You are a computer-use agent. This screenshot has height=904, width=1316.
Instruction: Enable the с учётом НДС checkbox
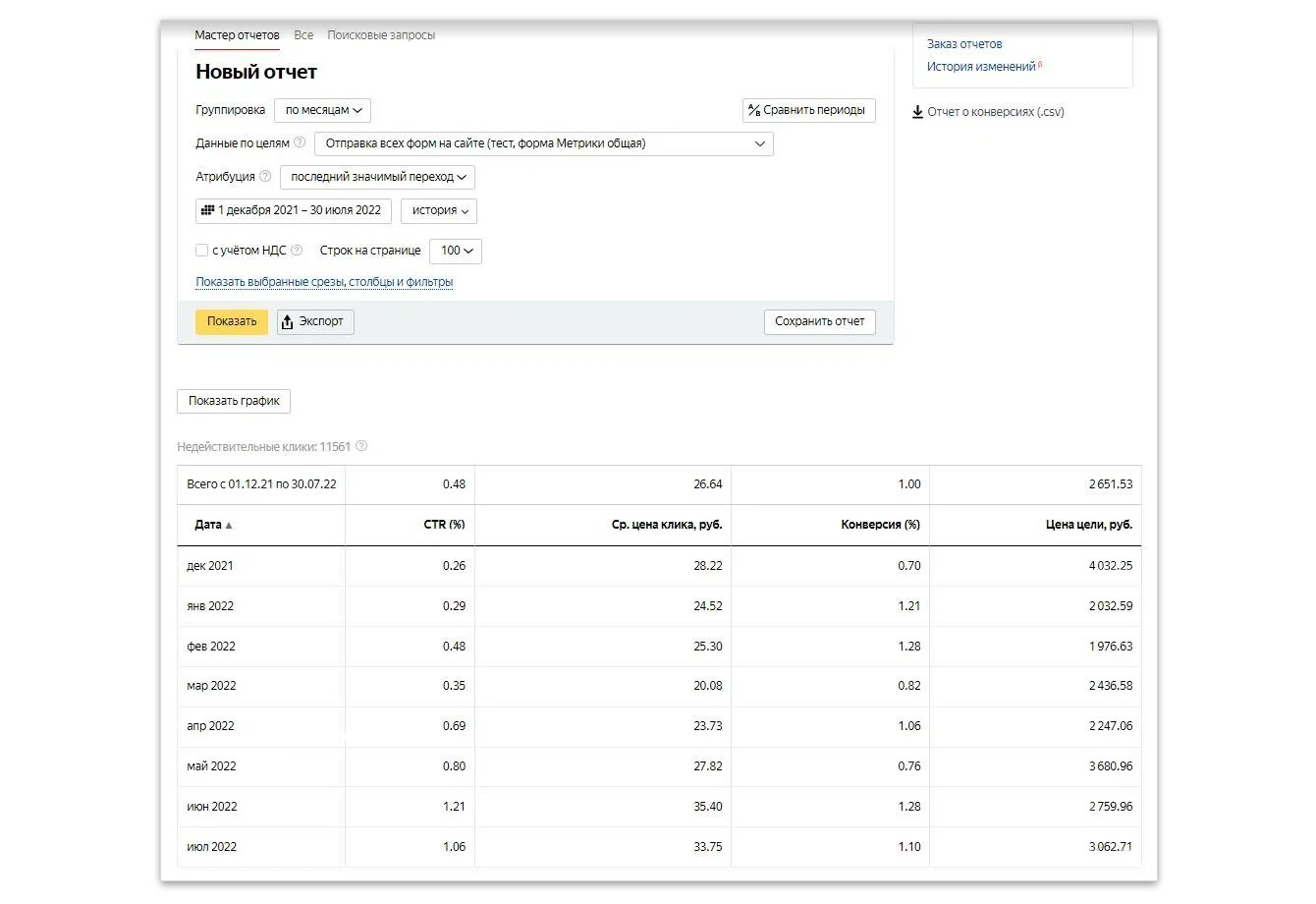[201, 251]
